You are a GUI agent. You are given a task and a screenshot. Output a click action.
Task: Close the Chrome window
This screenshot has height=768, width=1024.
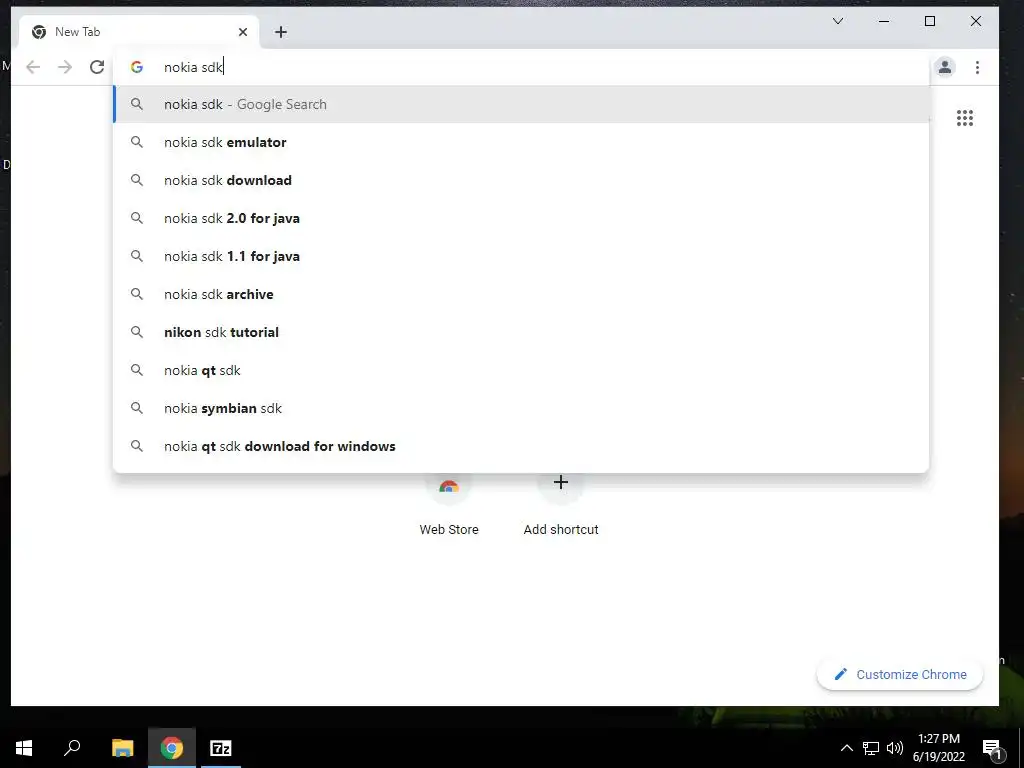click(976, 21)
